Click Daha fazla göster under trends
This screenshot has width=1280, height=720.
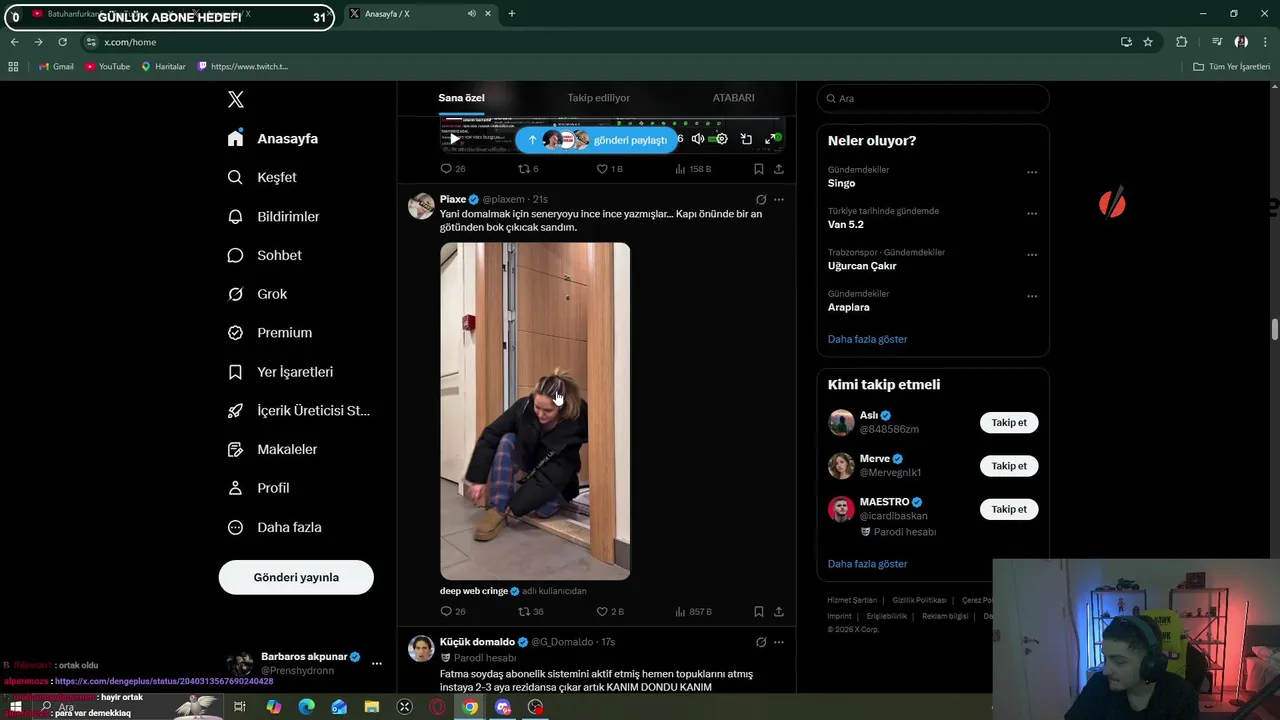[x=867, y=339]
